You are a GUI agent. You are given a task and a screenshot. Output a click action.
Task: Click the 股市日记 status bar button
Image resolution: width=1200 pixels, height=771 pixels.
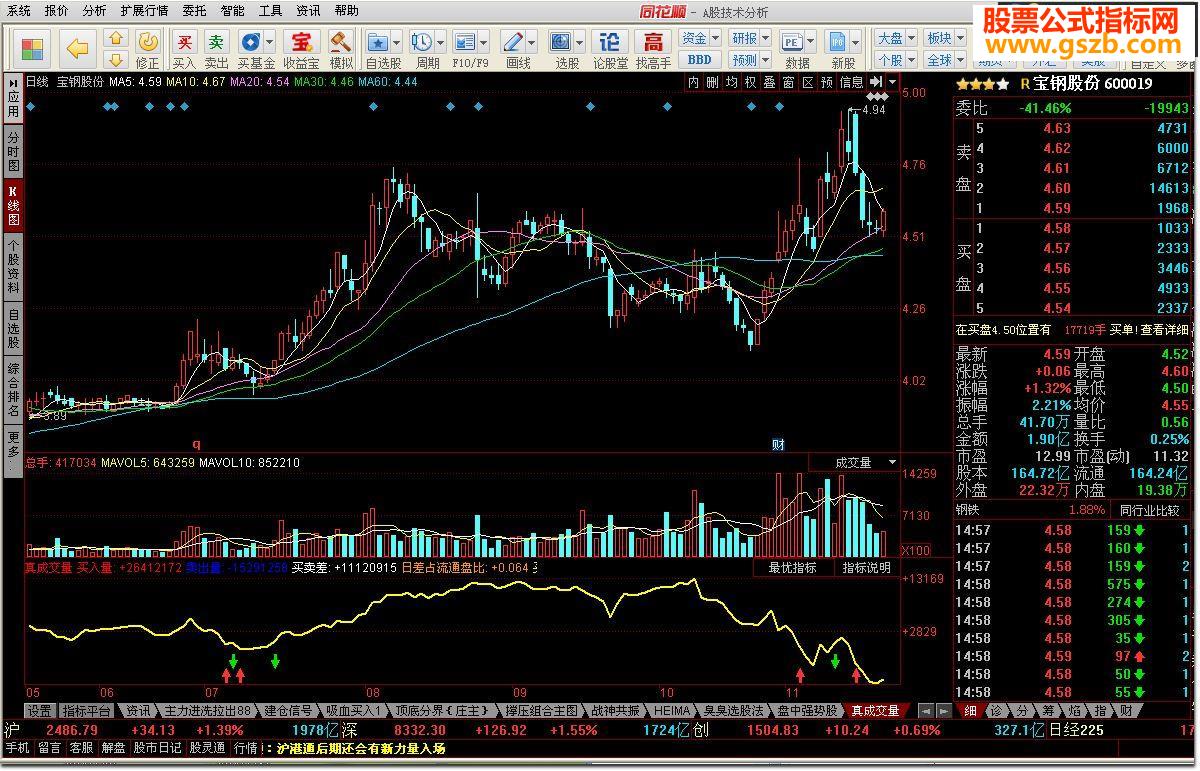(157, 748)
